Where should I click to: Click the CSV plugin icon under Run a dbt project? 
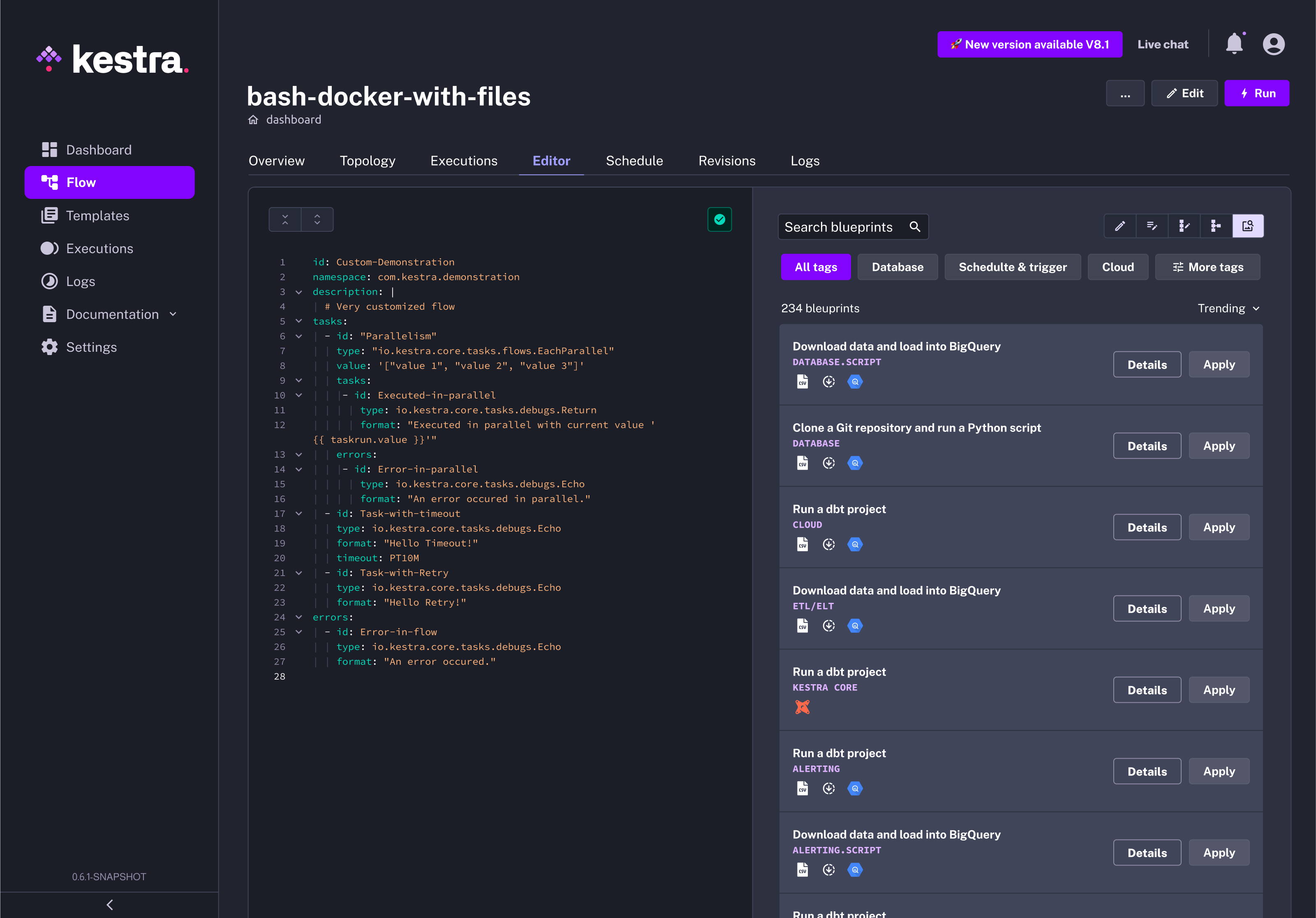click(x=803, y=544)
